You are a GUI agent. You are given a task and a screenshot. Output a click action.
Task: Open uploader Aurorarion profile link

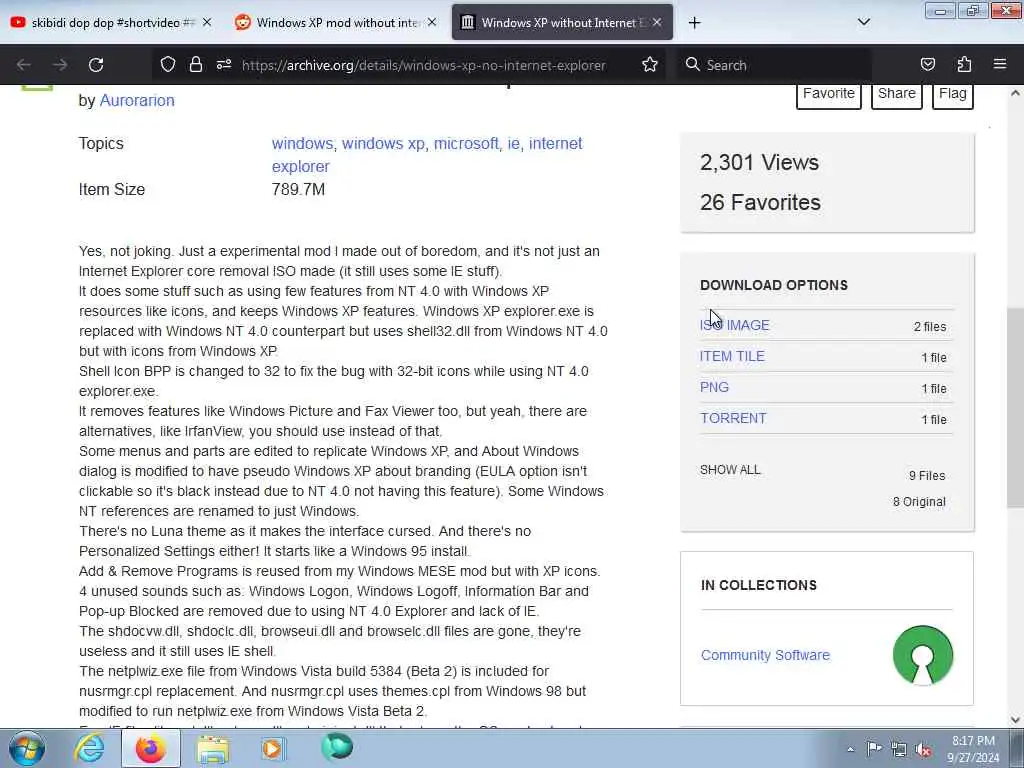(137, 101)
